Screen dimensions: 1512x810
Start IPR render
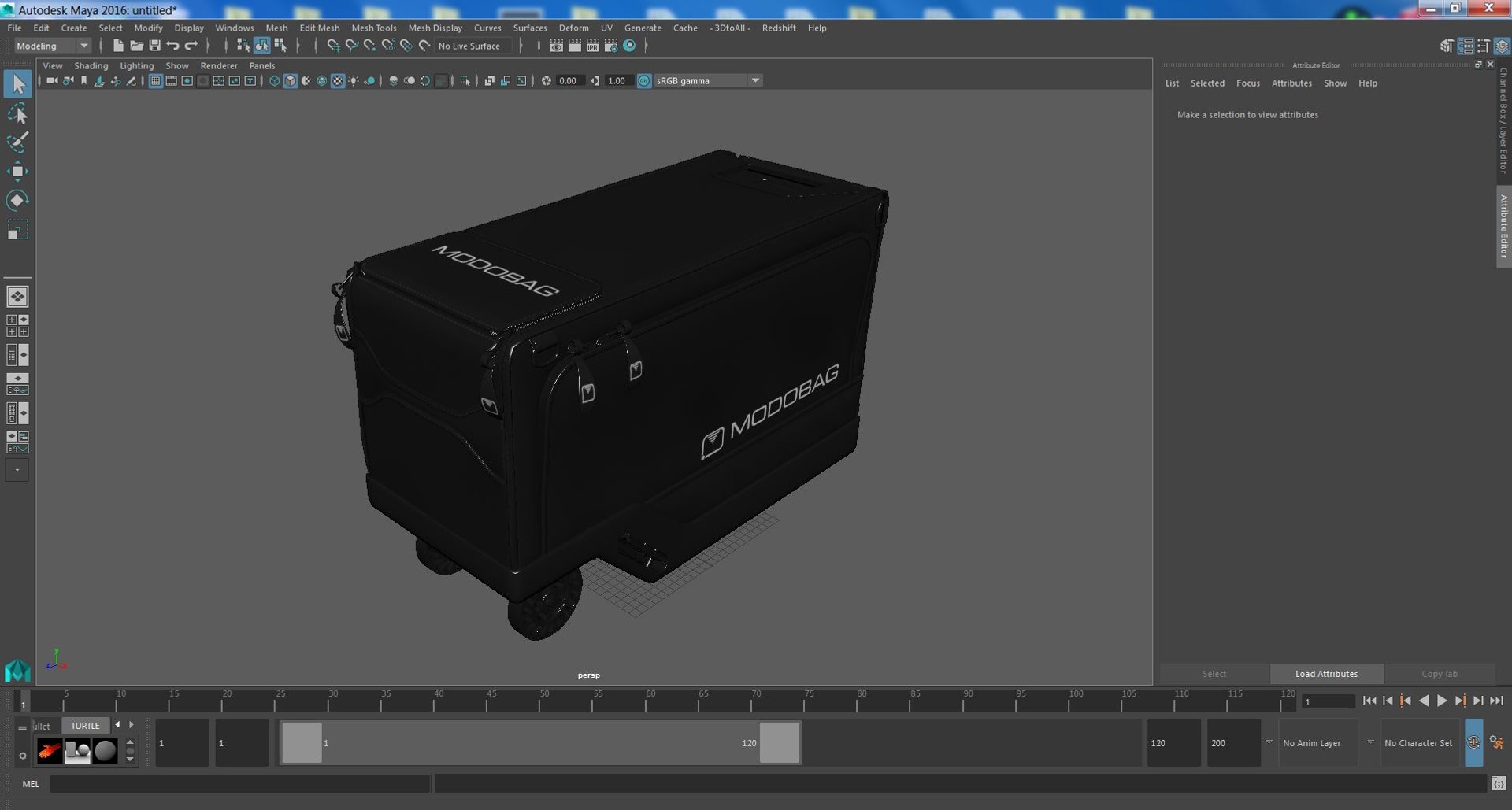point(592,46)
